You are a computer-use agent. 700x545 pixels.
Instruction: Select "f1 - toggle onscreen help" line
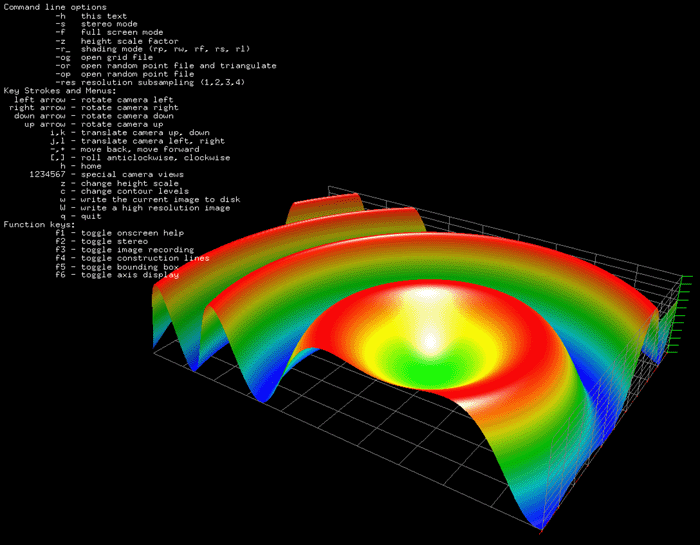tap(120, 233)
